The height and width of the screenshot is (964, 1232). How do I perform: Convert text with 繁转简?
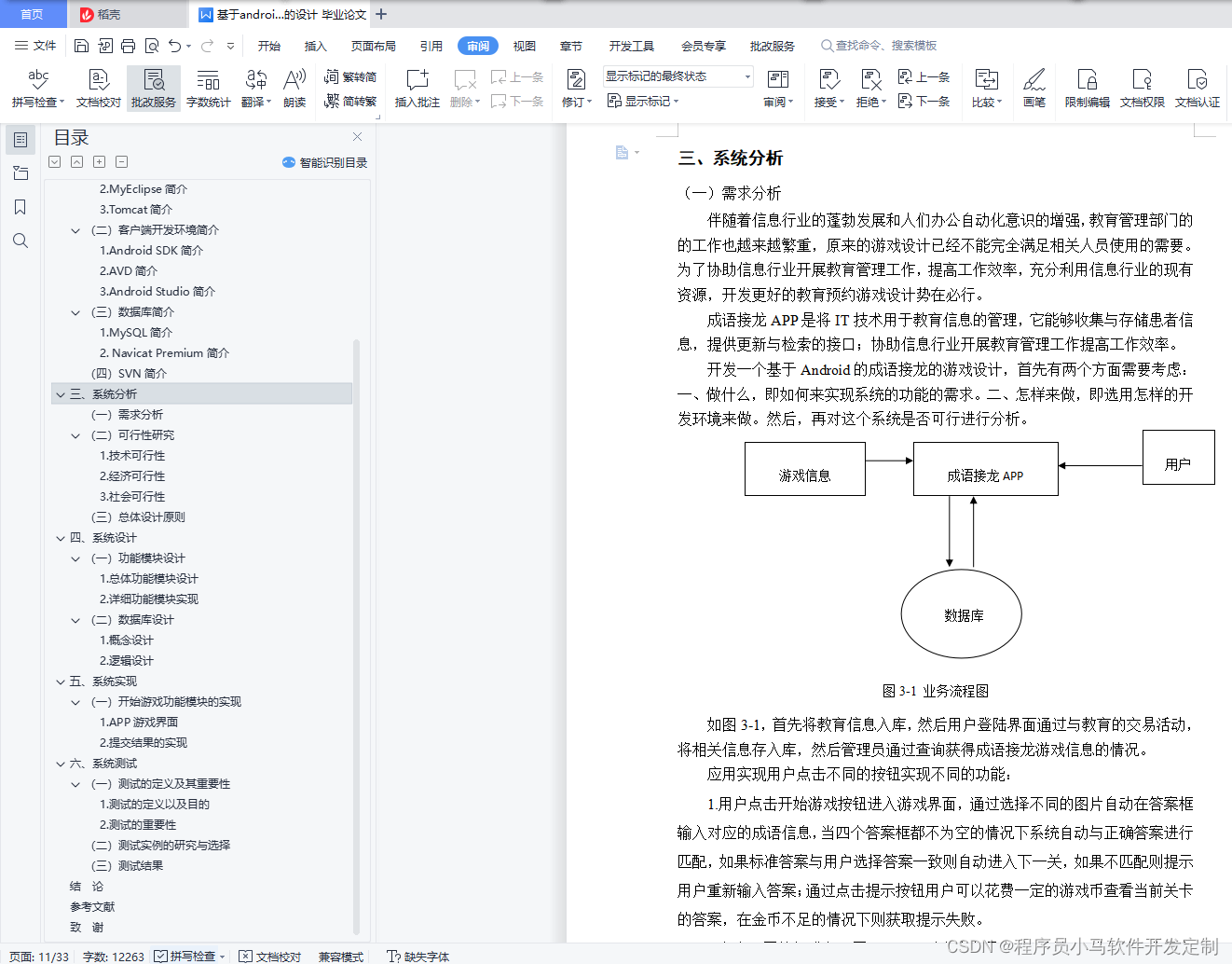(350, 77)
